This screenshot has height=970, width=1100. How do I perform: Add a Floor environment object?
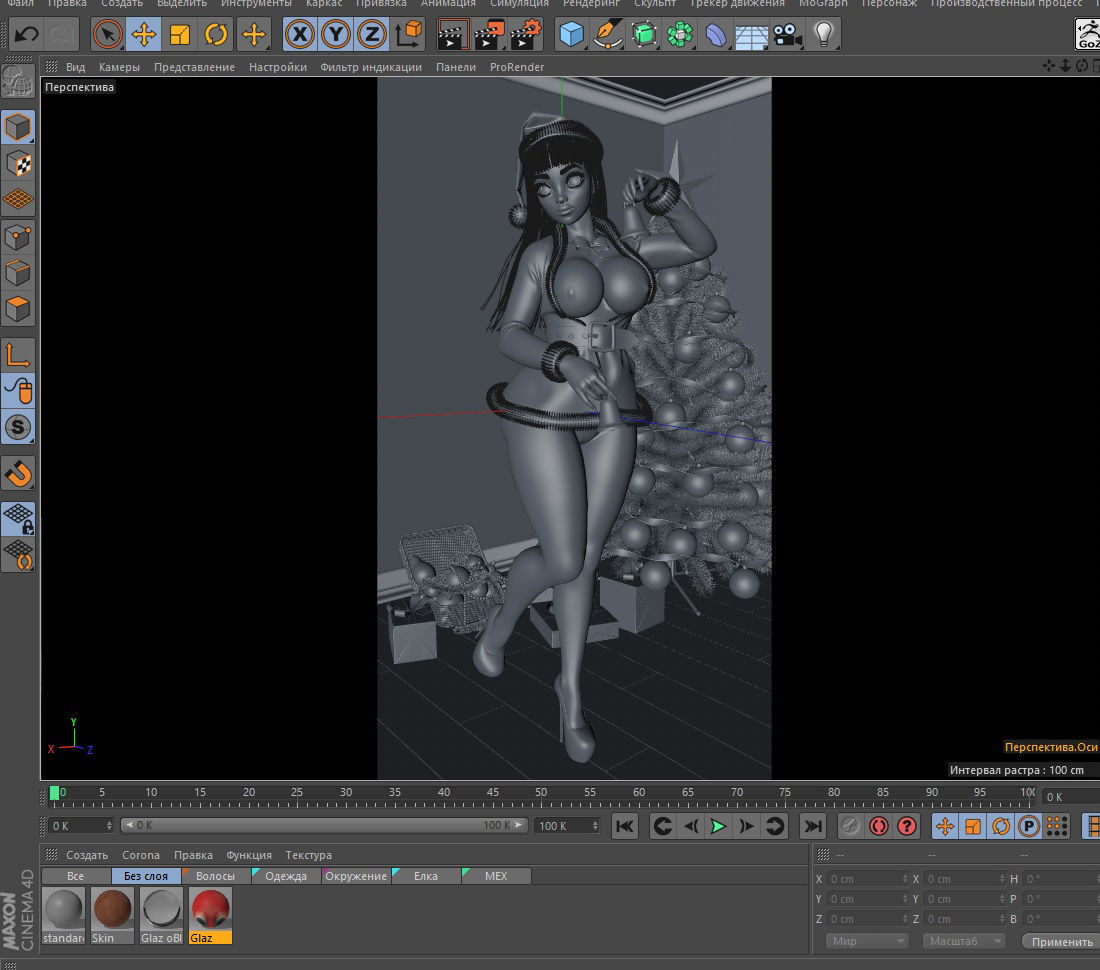tap(751, 34)
